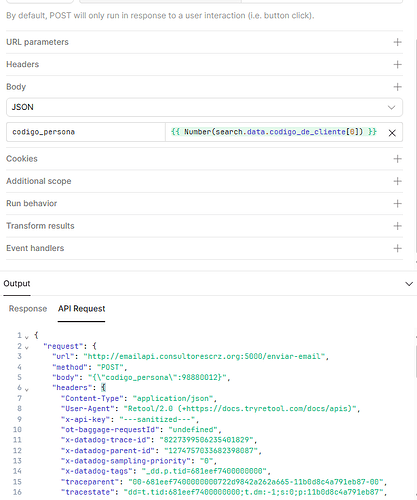Edit the codigo_persona key field
The width and height of the screenshot is (417, 500).
coord(86,132)
